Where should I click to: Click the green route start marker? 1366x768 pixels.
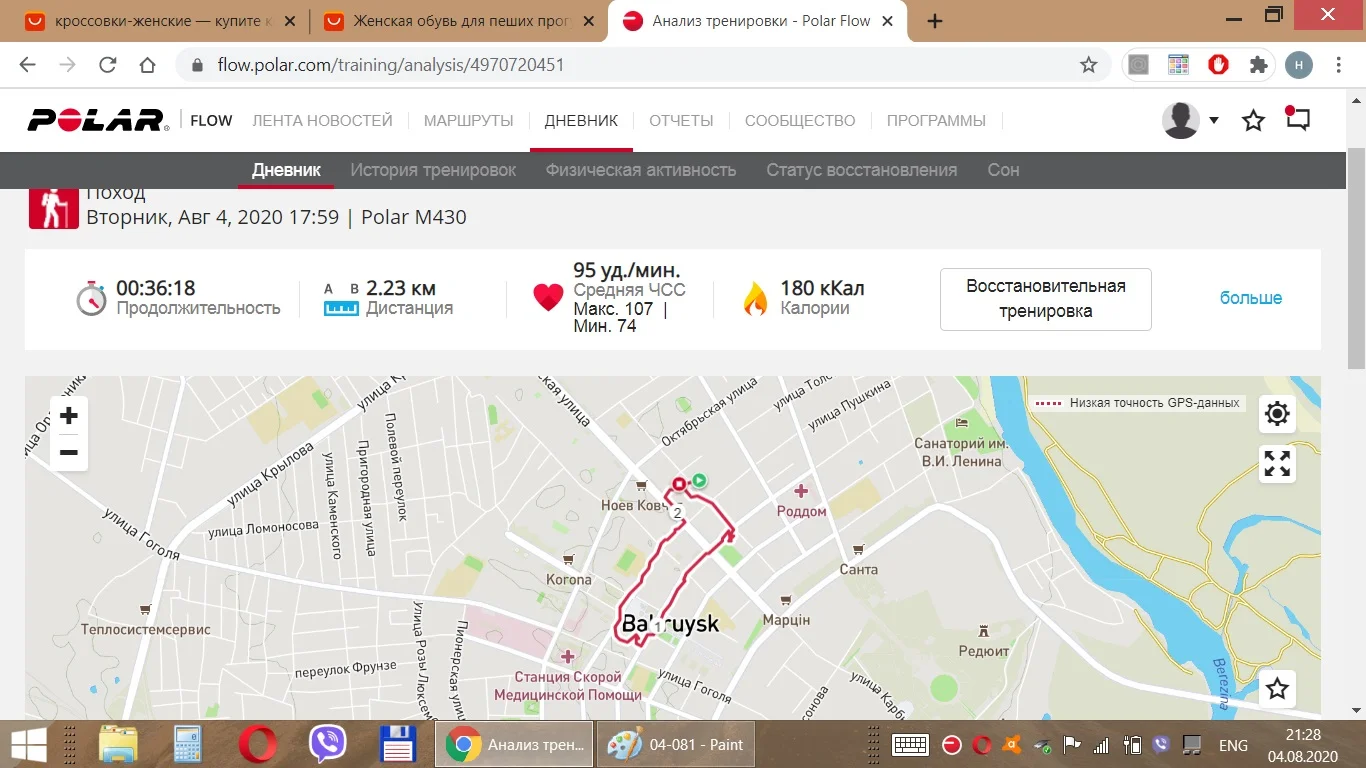click(699, 481)
